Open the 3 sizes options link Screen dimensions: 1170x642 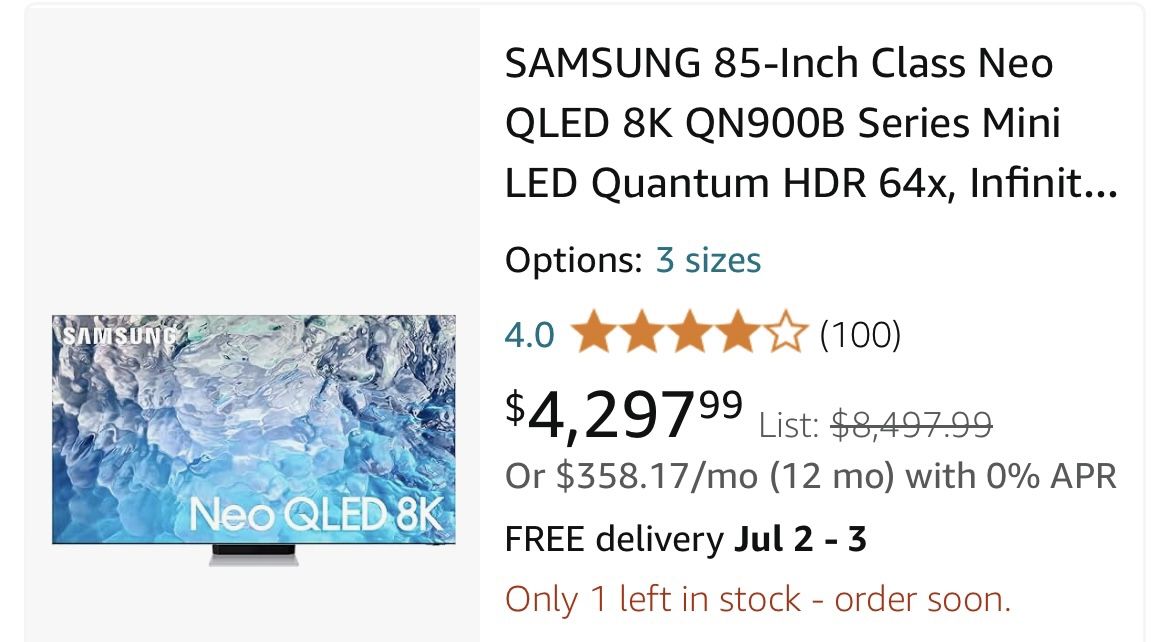point(710,259)
